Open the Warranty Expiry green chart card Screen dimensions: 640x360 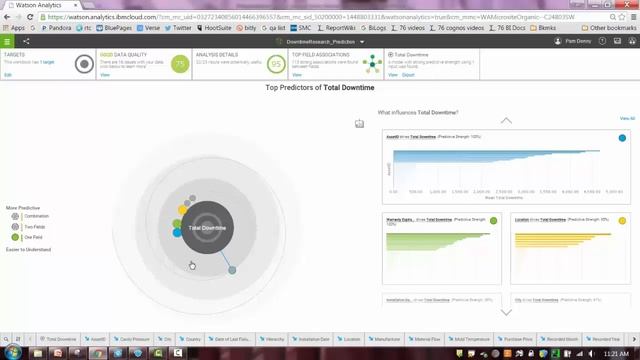point(442,248)
